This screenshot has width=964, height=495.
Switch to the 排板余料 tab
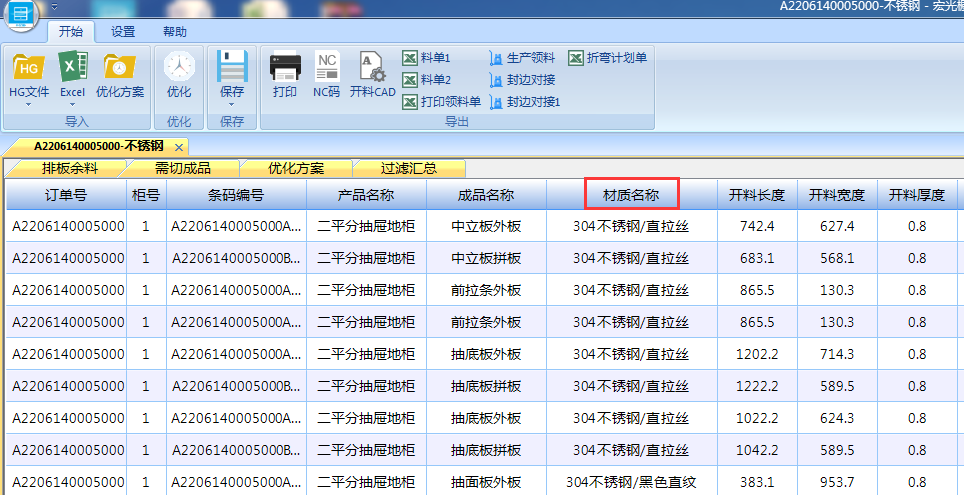pyautogui.click(x=69, y=168)
